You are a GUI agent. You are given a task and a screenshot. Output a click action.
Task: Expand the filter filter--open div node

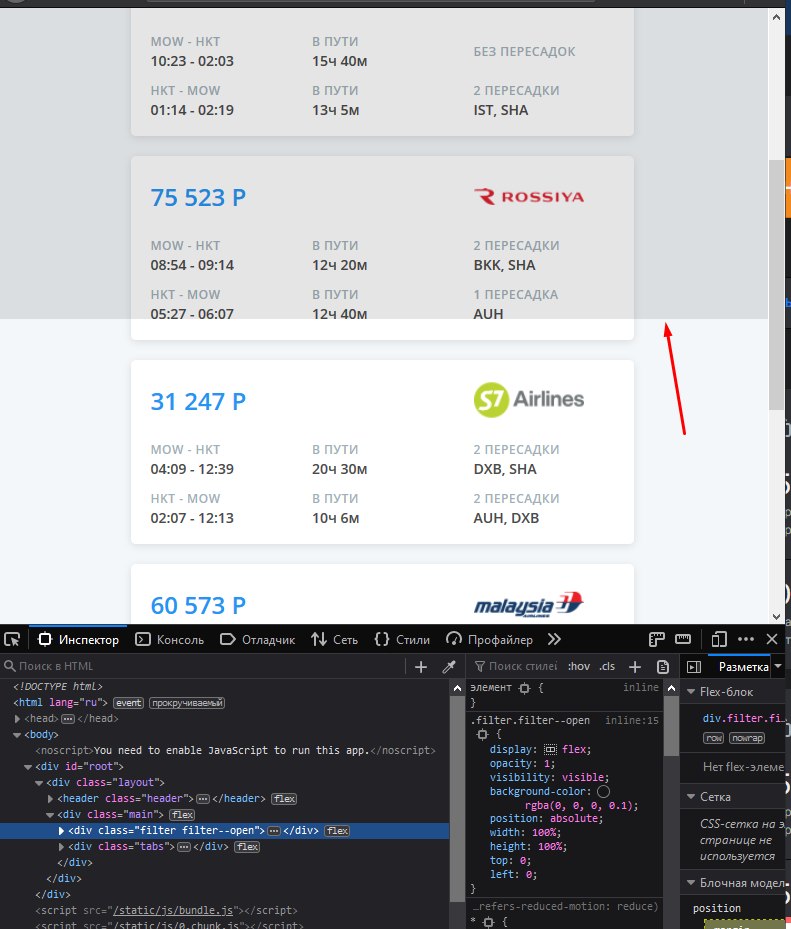[x=61, y=831]
